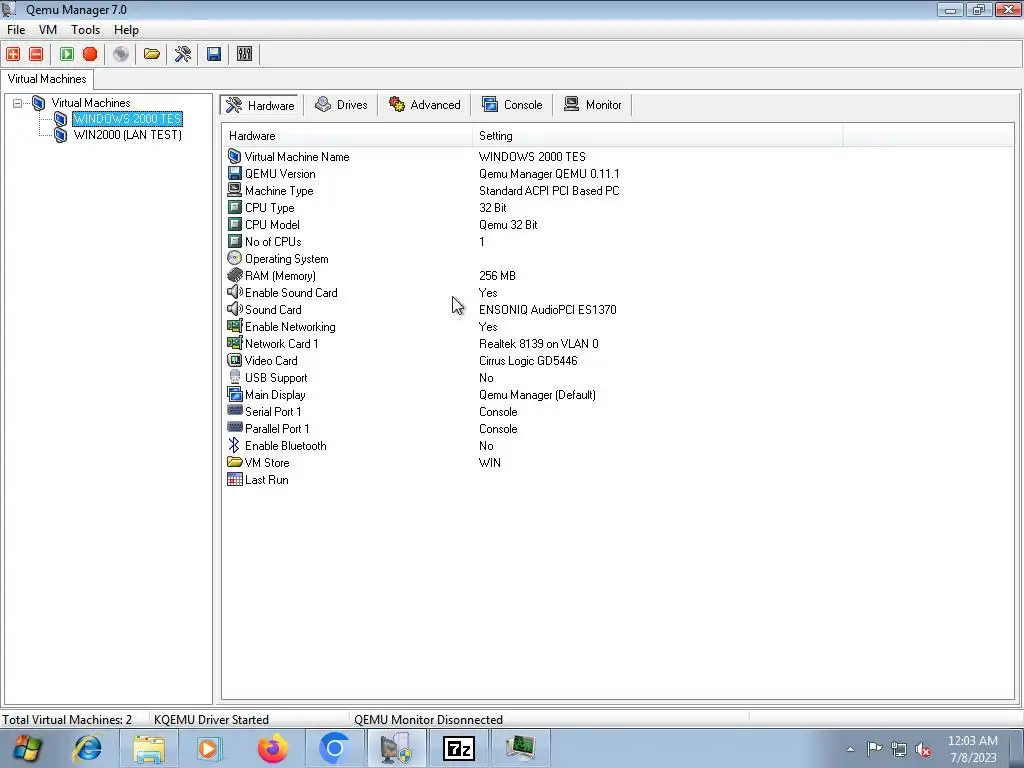Click the Enable Sound Card speaker icon
The height and width of the screenshot is (768, 1024).
coord(234,292)
